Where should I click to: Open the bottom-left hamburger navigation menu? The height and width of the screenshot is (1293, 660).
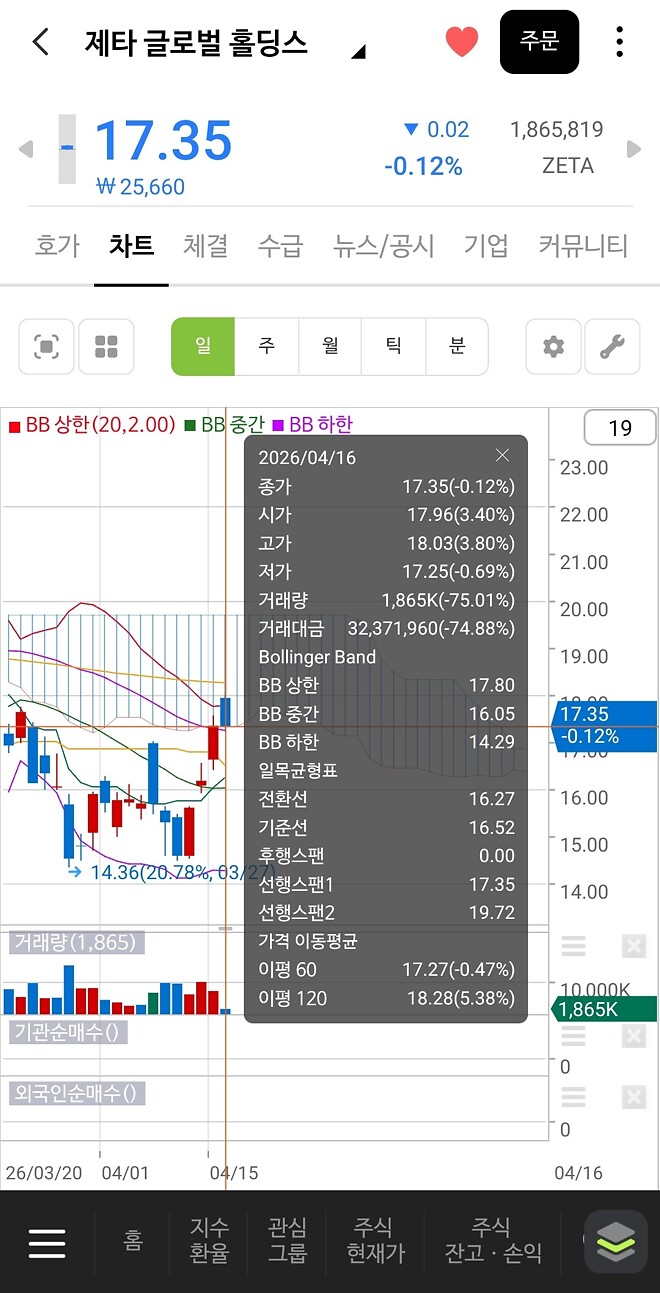pyautogui.click(x=47, y=1241)
